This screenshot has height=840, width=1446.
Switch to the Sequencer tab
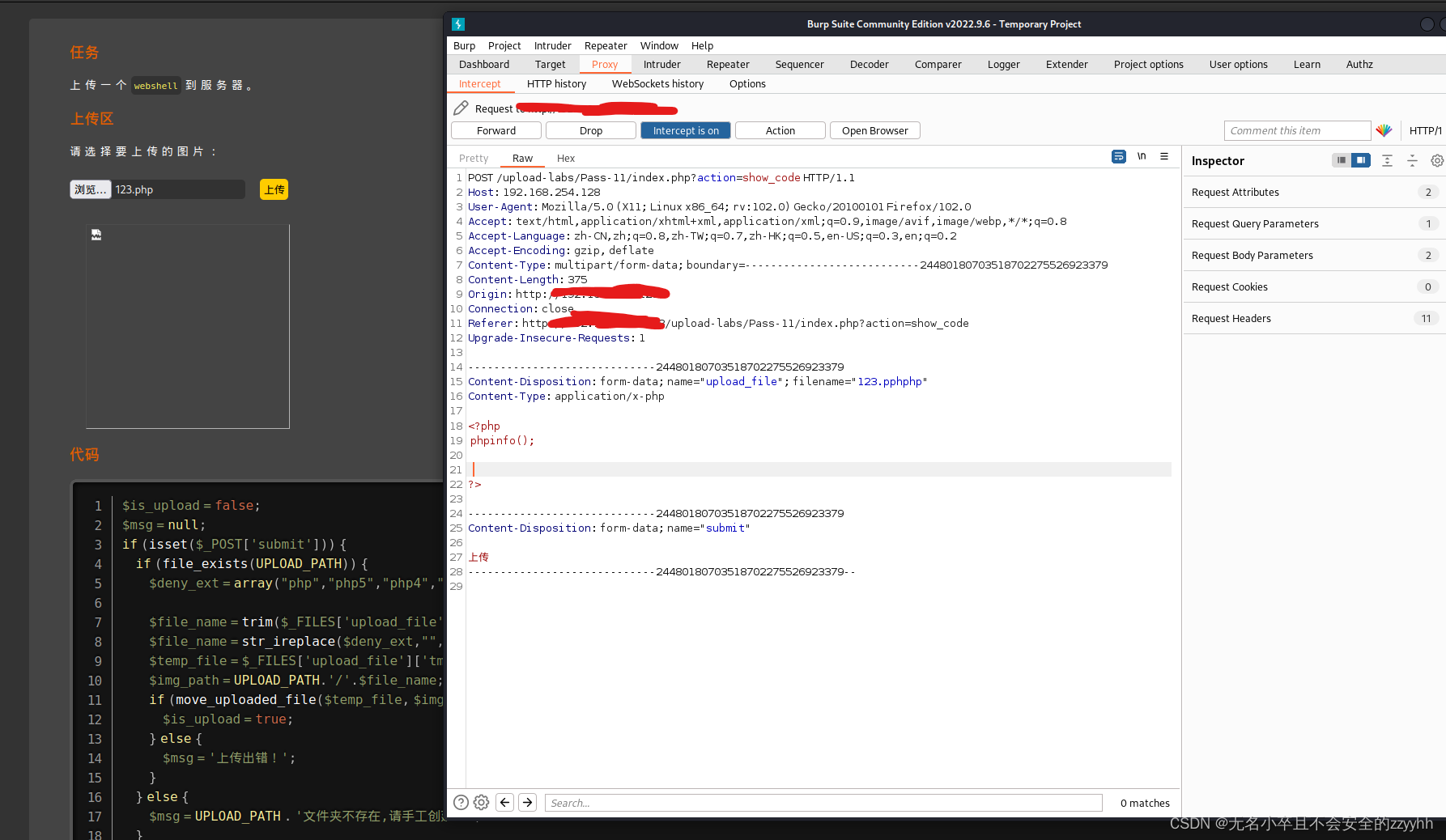799,64
